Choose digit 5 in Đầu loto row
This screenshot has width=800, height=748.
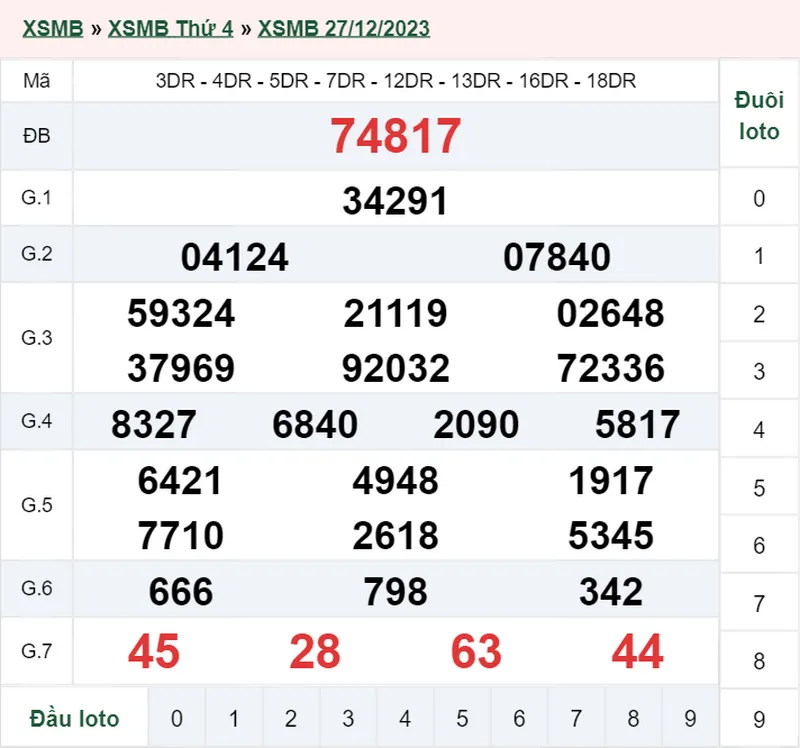462,718
